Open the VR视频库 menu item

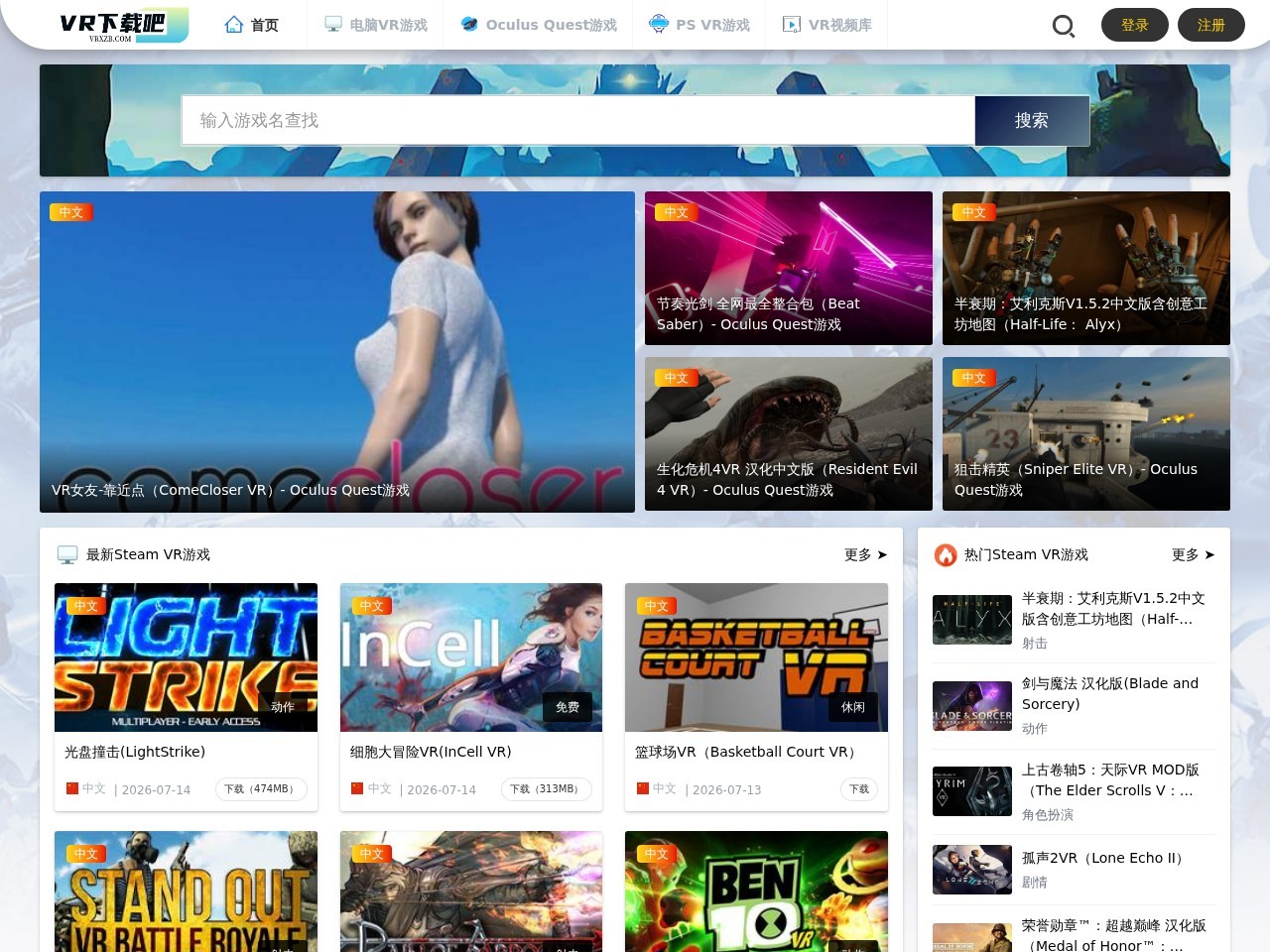pyautogui.click(x=827, y=25)
